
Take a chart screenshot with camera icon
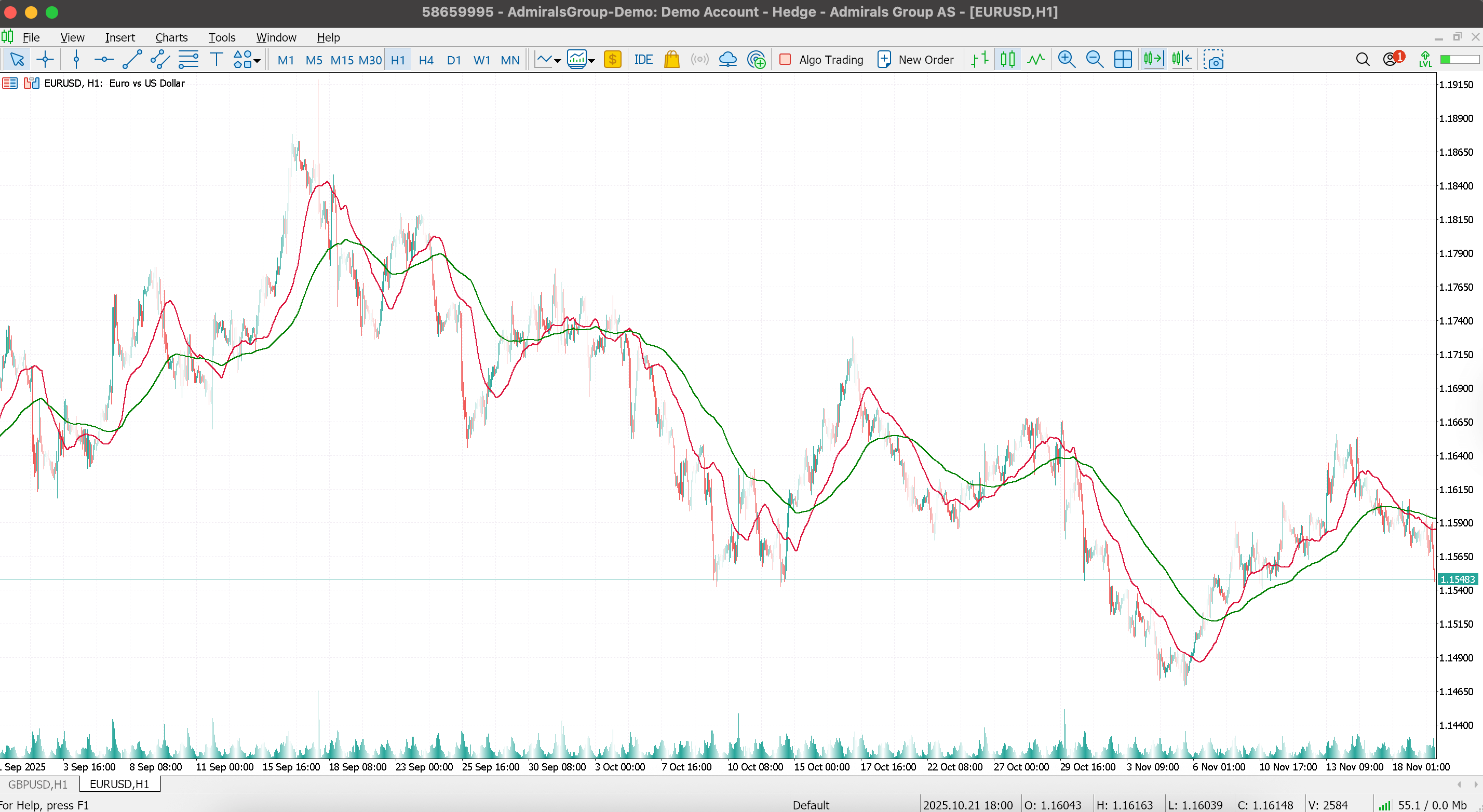1214,59
